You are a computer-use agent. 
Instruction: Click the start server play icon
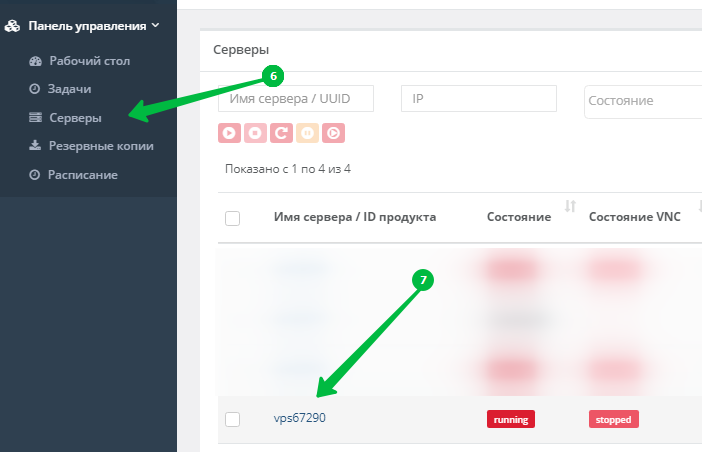click(229, 133)
